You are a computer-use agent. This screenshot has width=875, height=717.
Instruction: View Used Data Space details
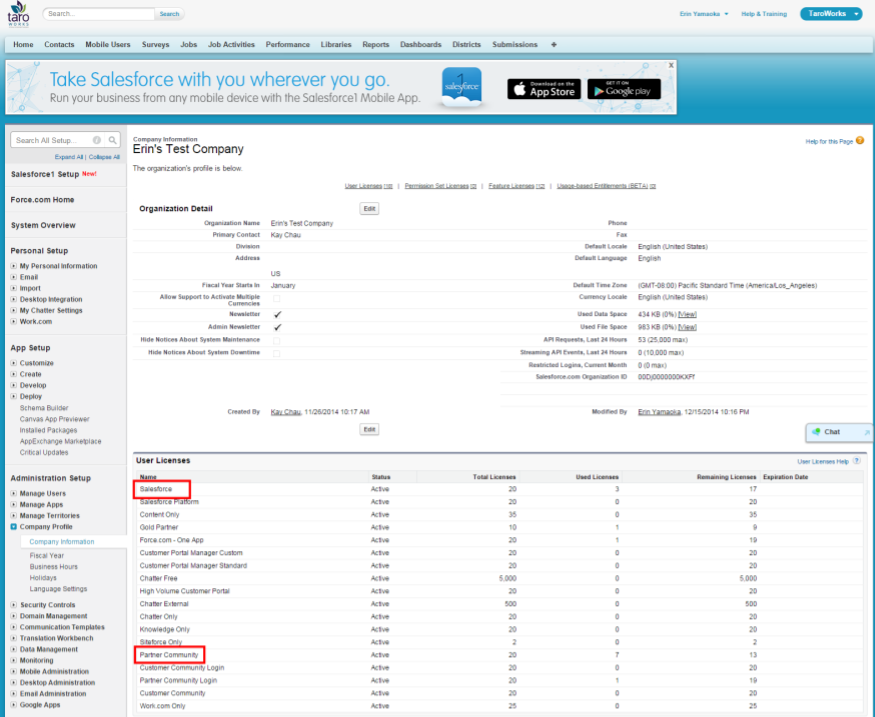click(x=687, y=315)
